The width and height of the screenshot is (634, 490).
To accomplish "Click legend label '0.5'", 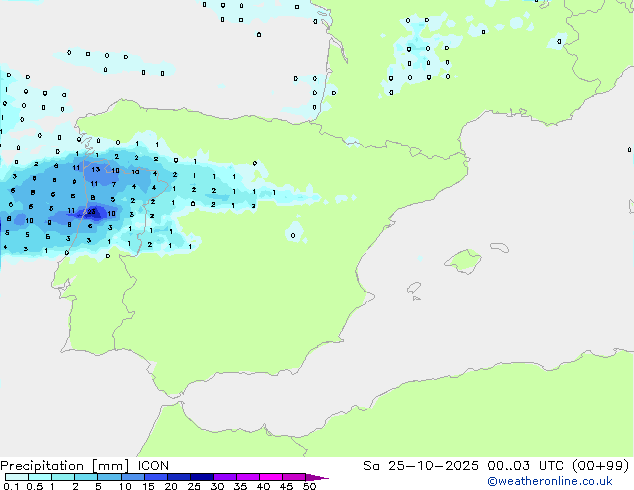I will 34,486.
